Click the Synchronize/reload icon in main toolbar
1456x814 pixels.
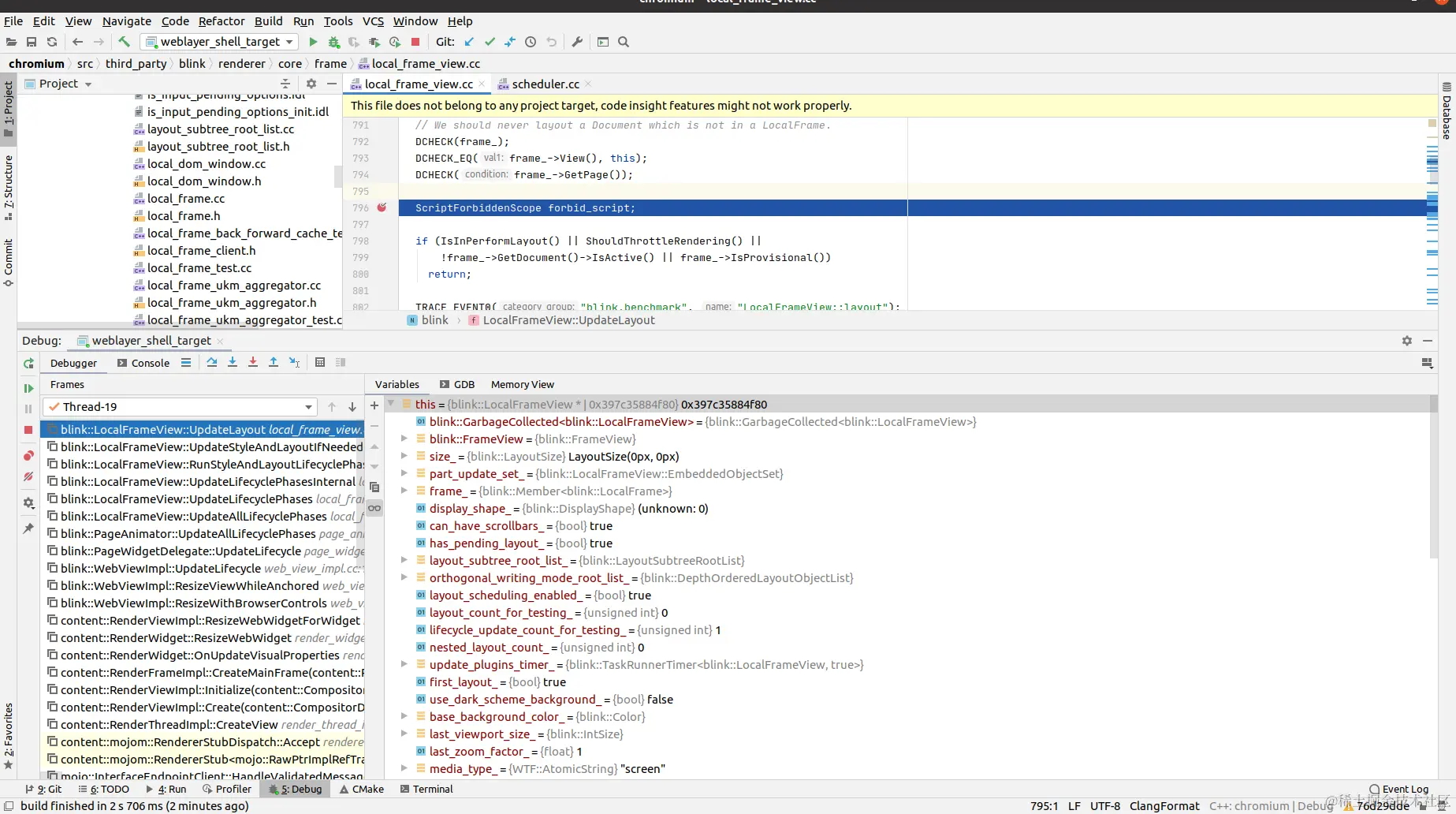coord(52,42)
